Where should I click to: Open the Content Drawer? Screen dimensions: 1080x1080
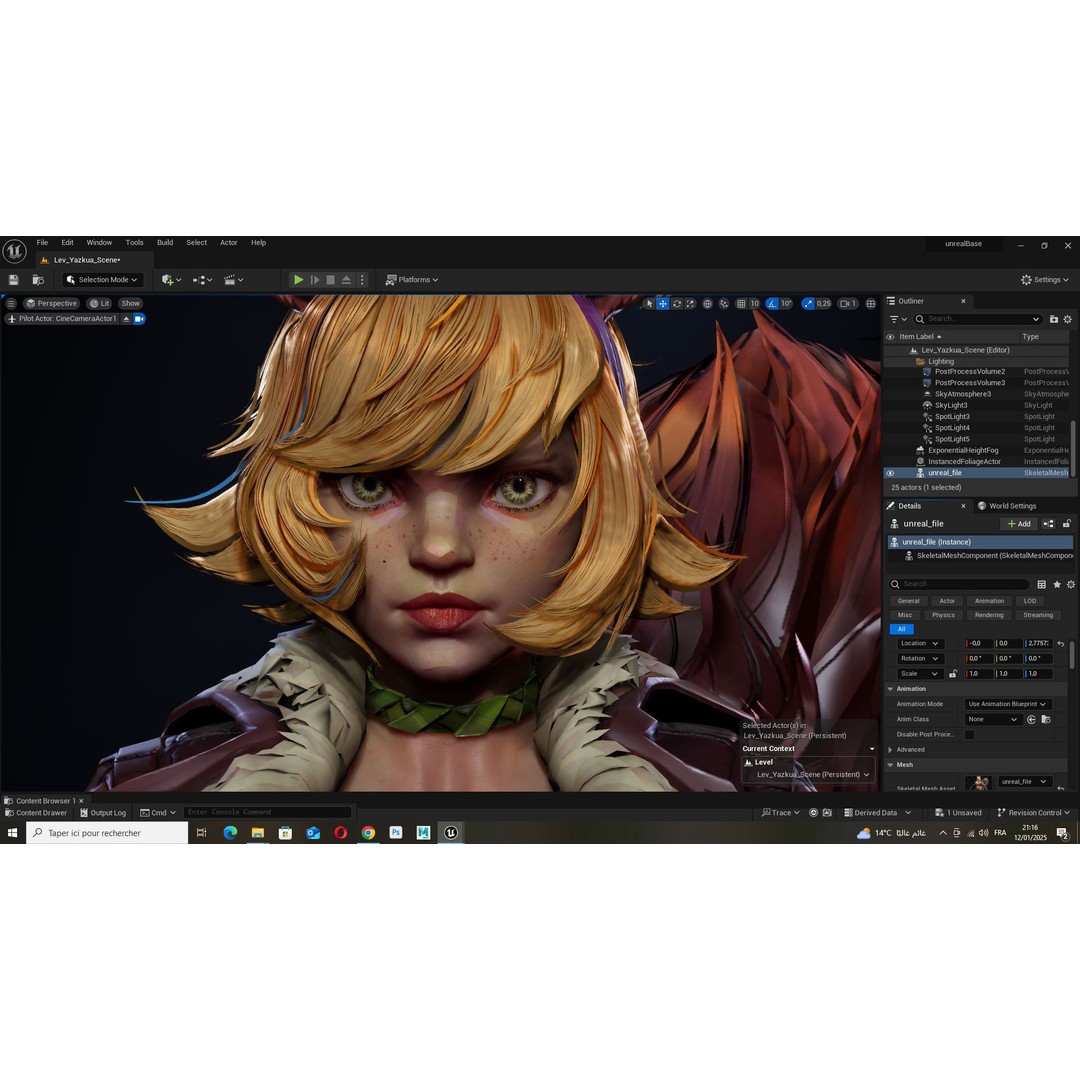36,813
